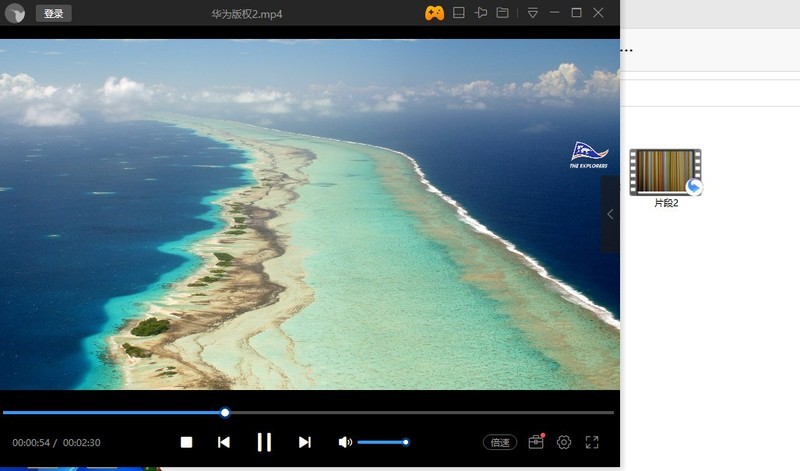Click the mini-mode window icon in title bar
This screenshot has height=471, width=800.
(459, 13)
